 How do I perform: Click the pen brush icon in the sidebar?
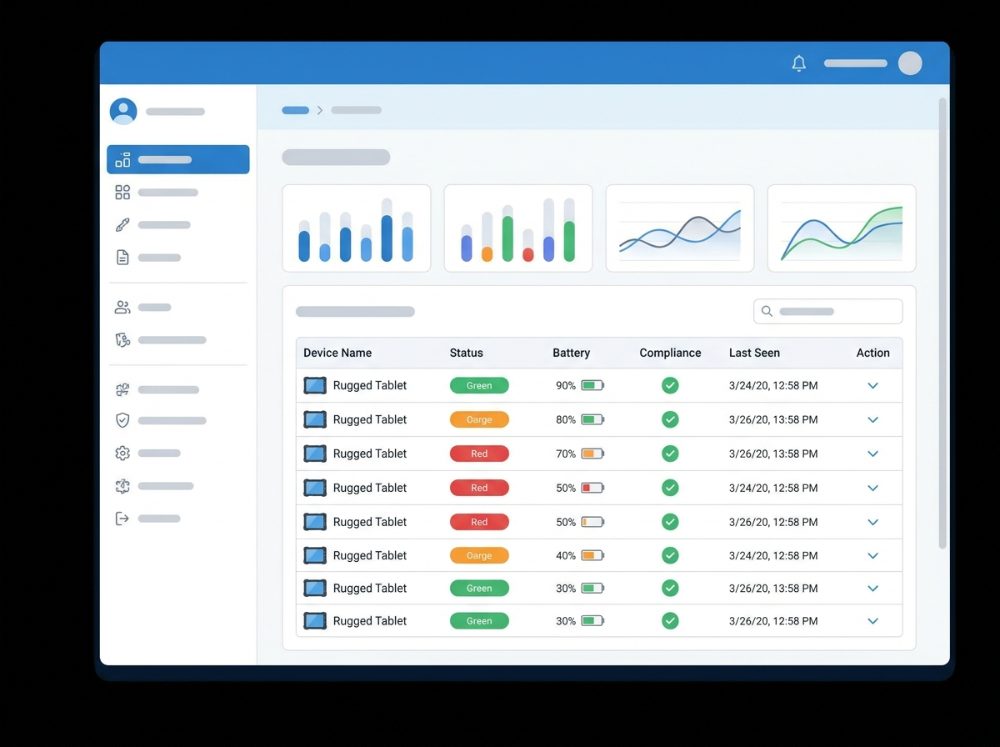tap(122, 225)
